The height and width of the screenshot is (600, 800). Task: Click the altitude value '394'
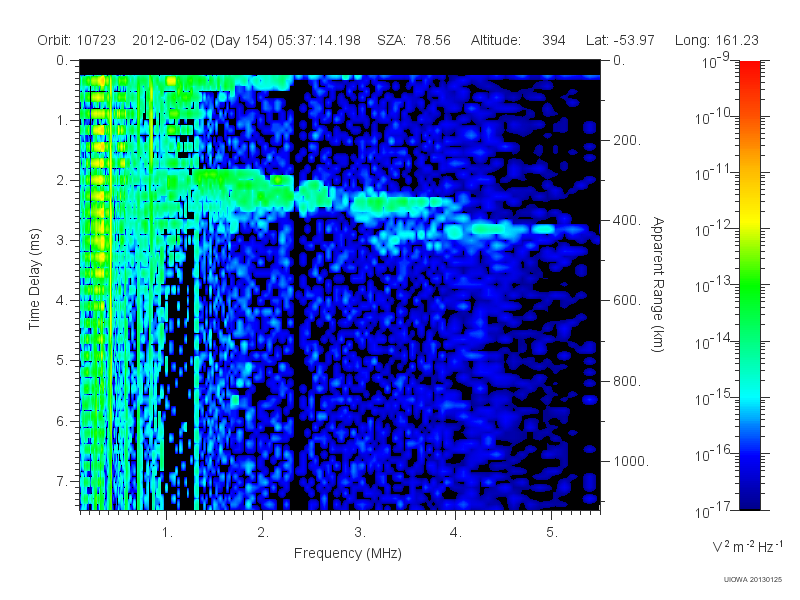(554, 40)
